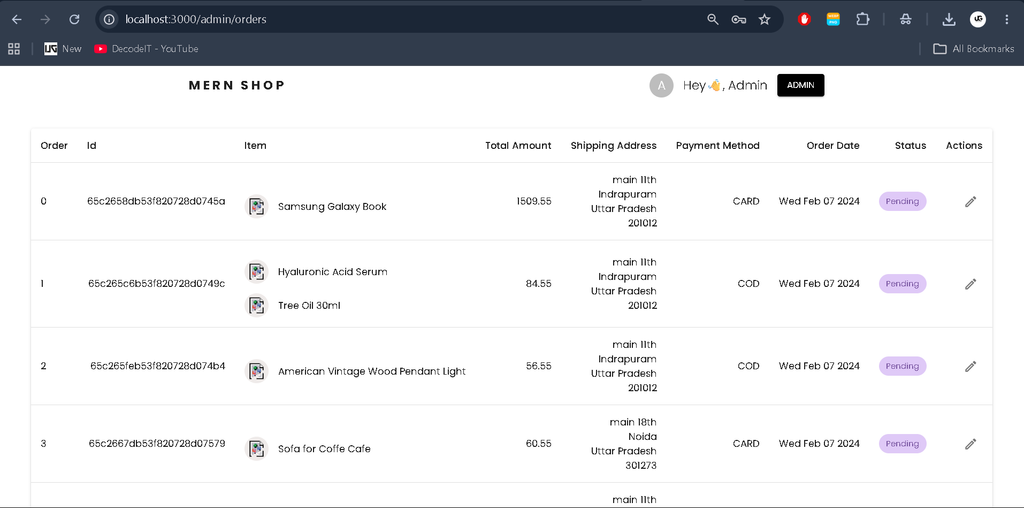The height and width of the screenshot is (508, 1024).
Task: Click the browser forward arrow
Action: 45,20
